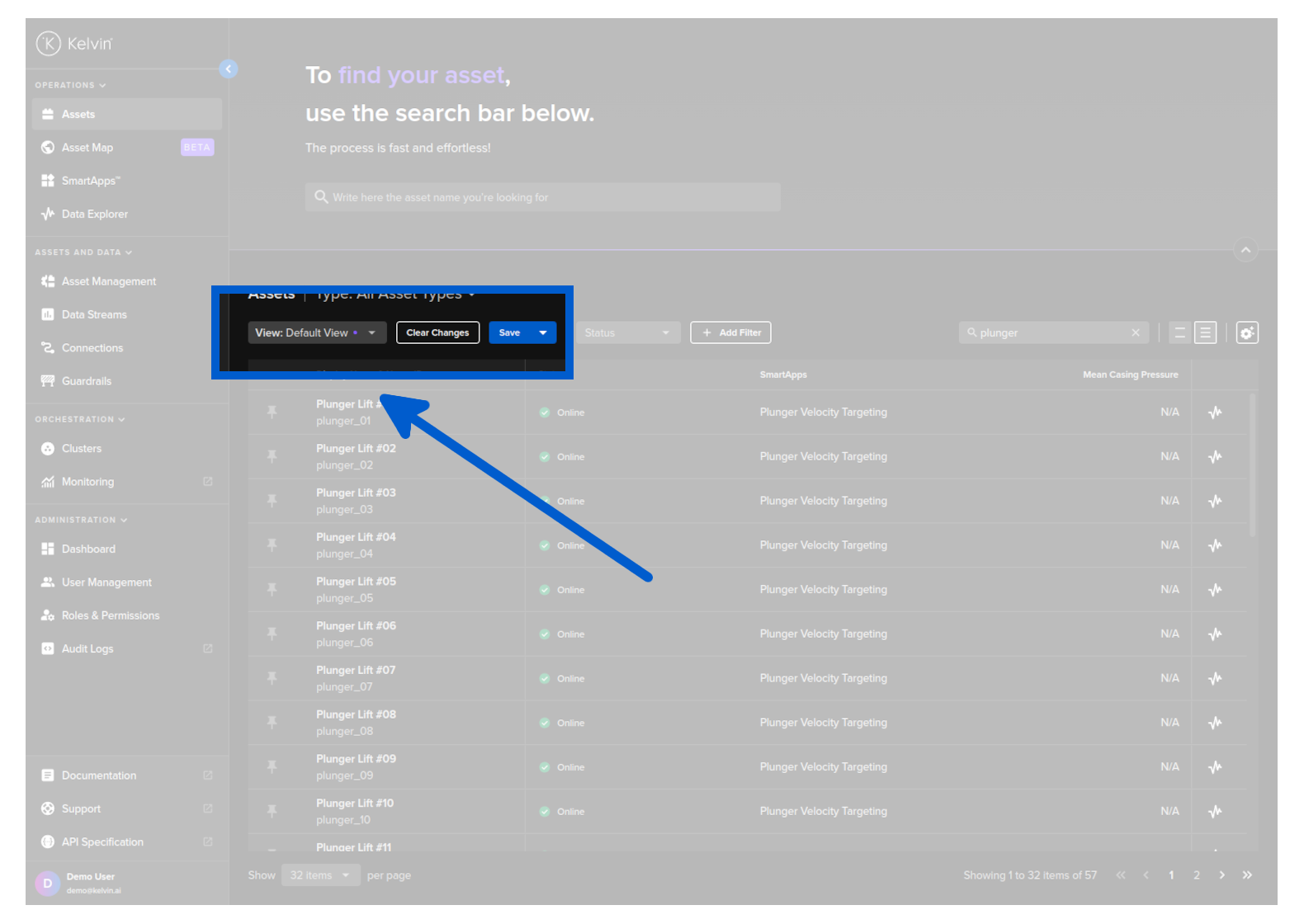Click the Add Filter button
This screenshot has height=924, width=1304.
pyautogui.click(x=730, y=333)
